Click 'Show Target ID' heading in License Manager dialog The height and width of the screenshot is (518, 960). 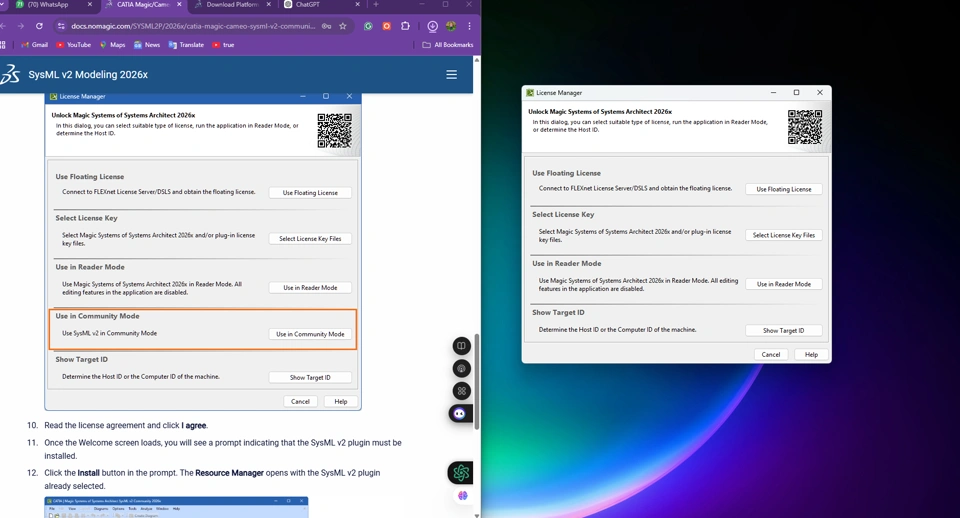click(558, 312)
